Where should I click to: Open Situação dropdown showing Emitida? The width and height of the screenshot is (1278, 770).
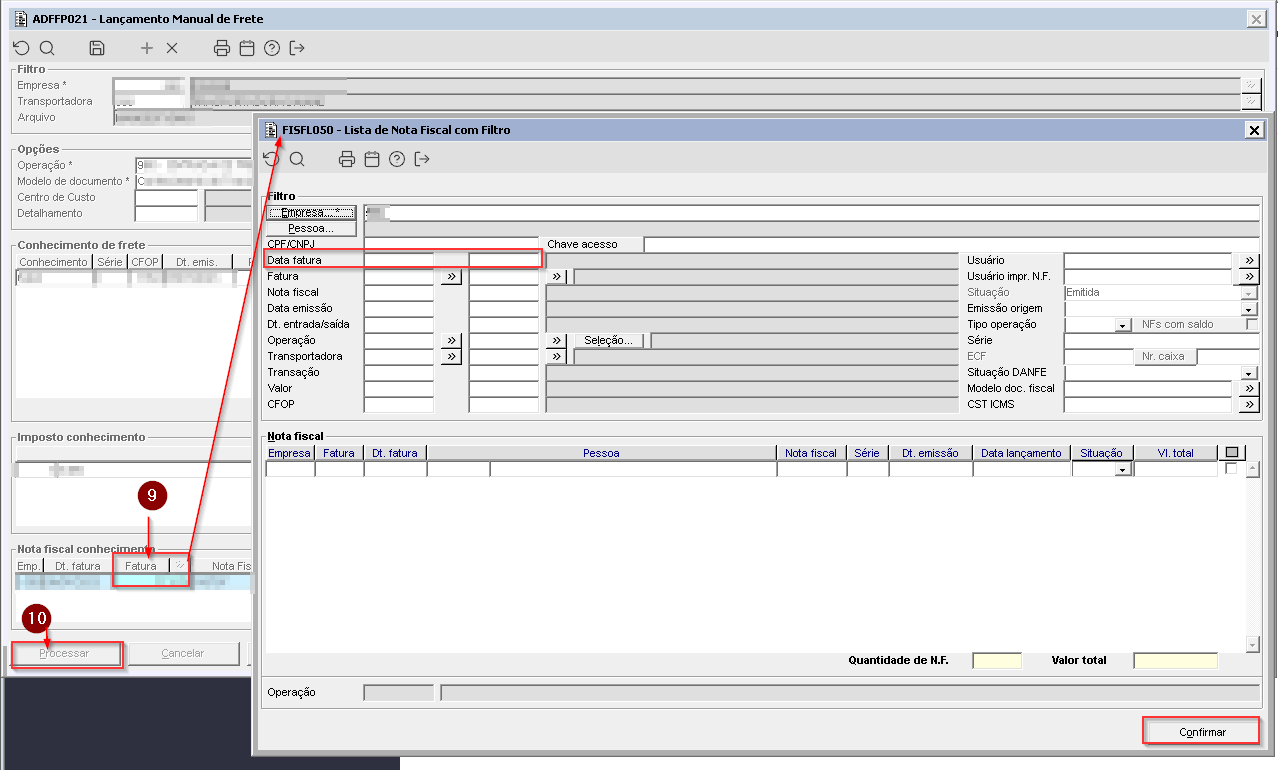(x=1249, y=292)
